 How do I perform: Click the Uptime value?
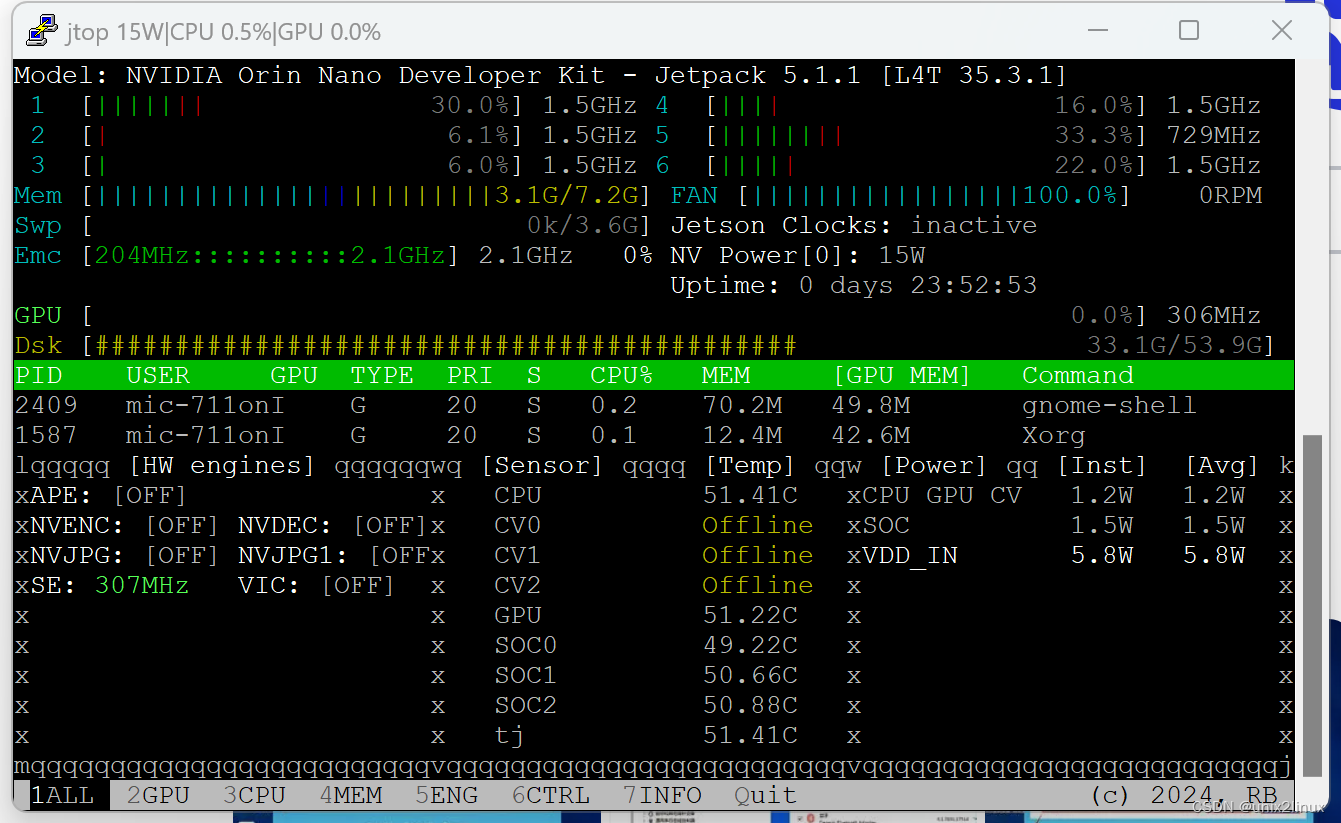[x=918, y=285]
